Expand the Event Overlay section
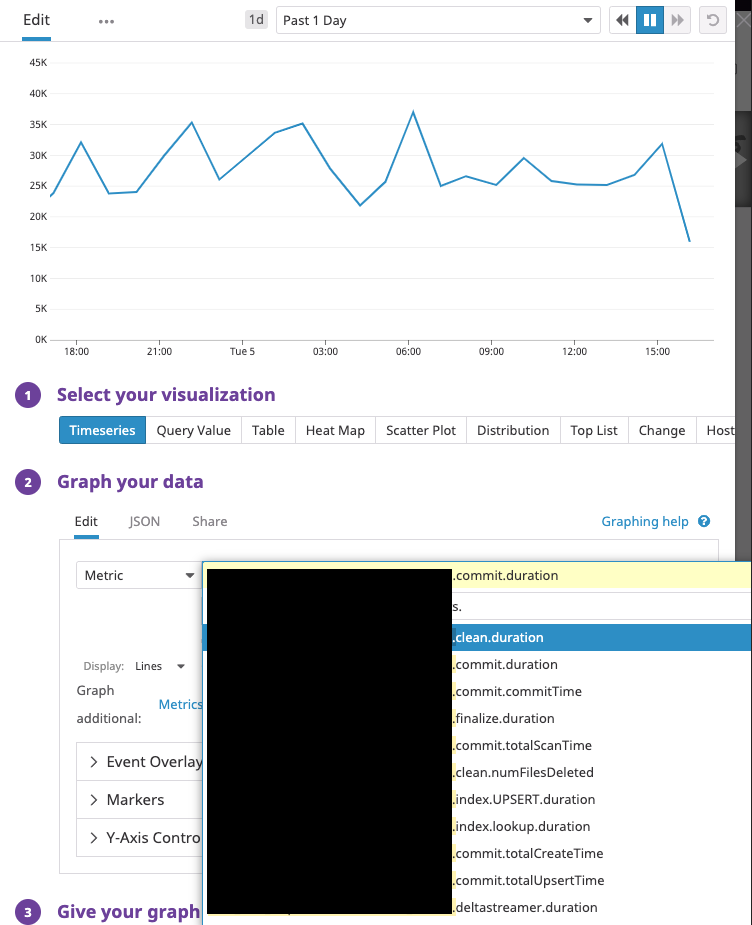Image resolution: width=752 pixels, height=925 pixels. (x=145, y=762)
